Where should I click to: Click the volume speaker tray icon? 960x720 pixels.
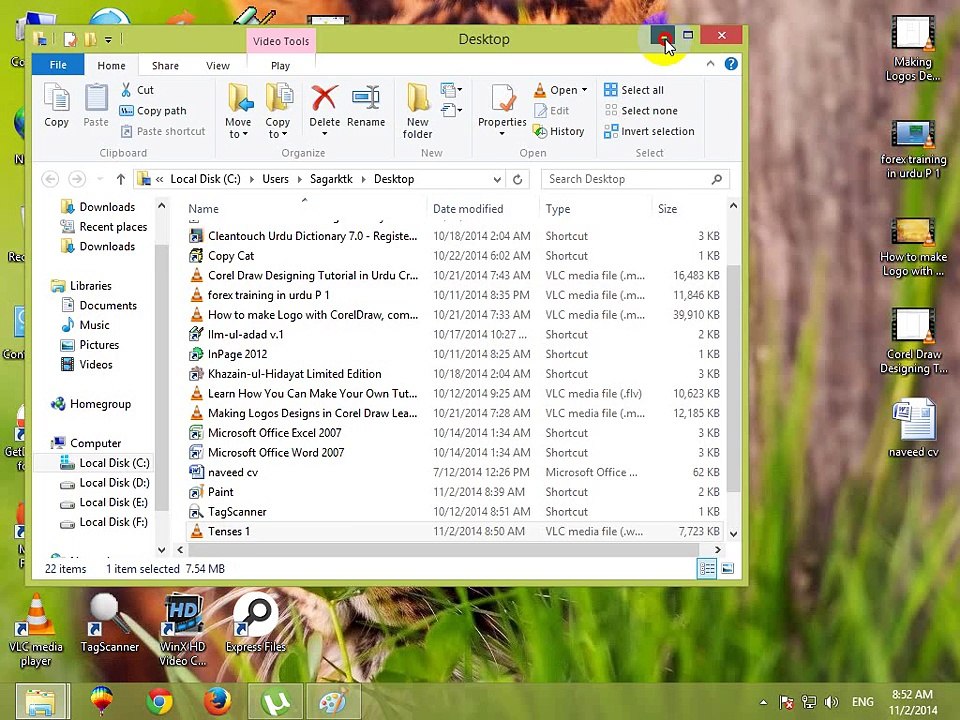(x=831, y=702)
